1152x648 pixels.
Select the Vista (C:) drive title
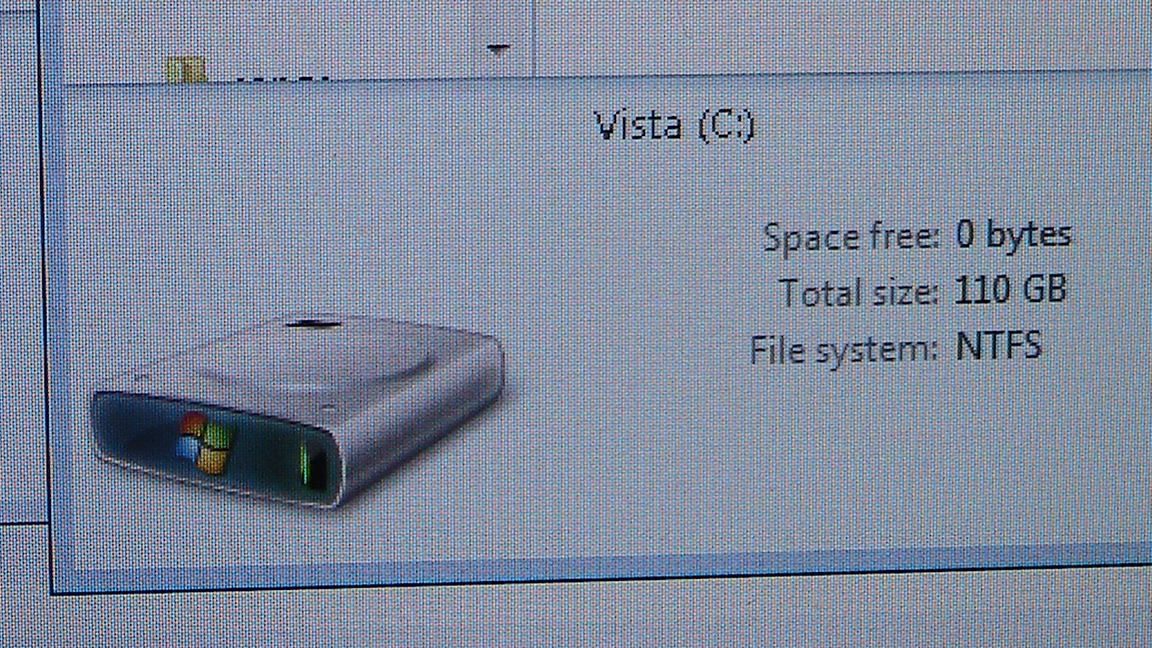[x=674, y=126]
